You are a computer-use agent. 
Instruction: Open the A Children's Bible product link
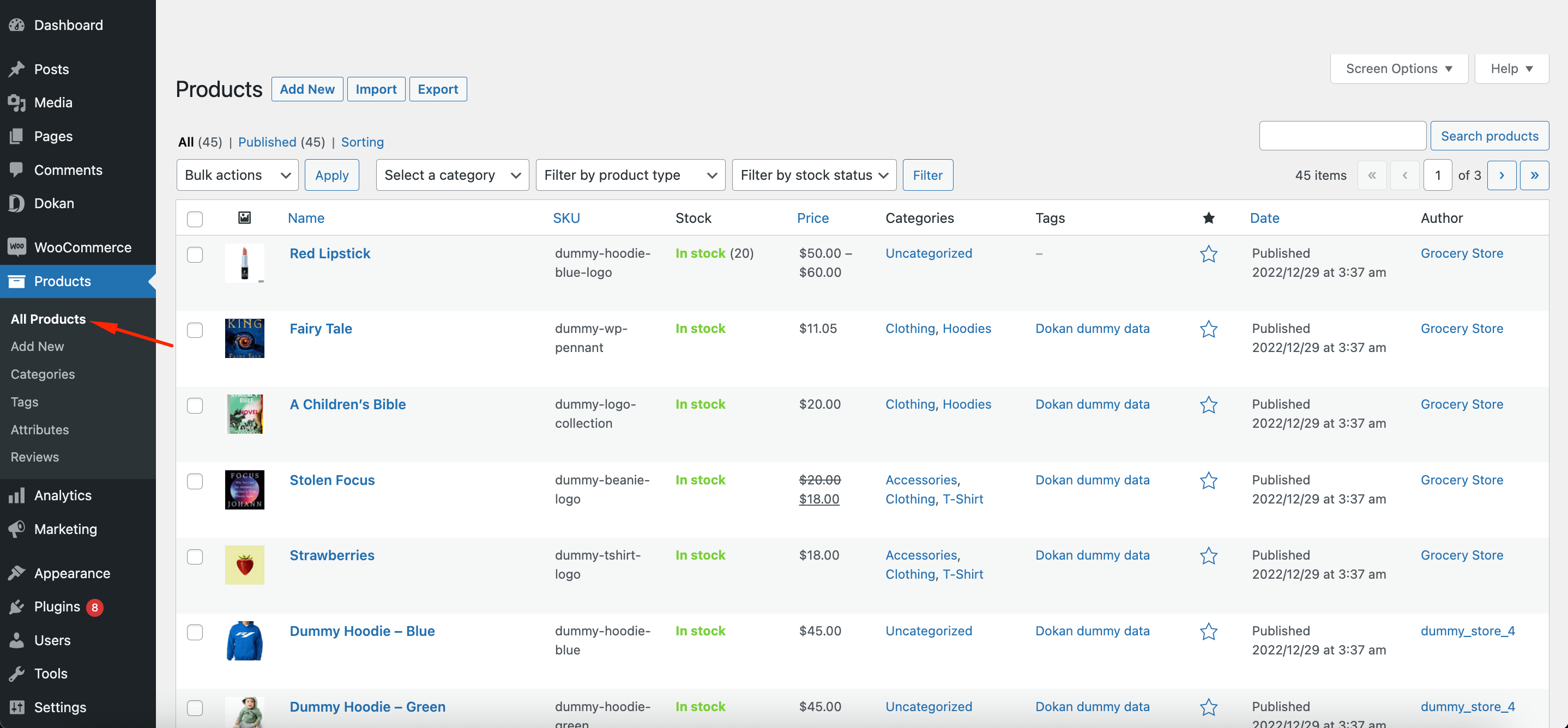[x=347, y=404]
